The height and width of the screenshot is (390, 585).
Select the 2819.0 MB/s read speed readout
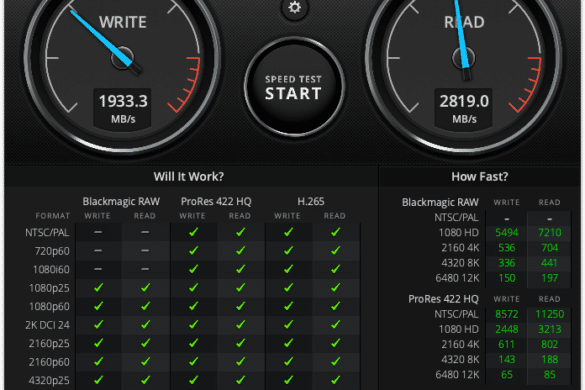[464, 109]
